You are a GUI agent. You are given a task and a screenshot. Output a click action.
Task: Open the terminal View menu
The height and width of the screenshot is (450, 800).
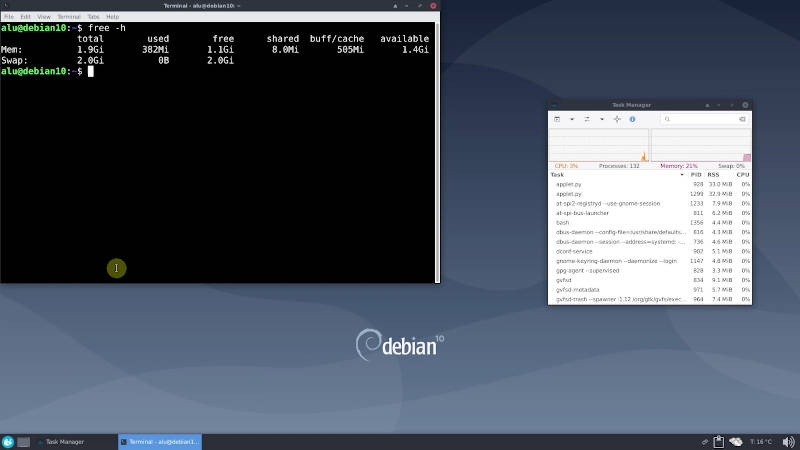(43, 17)
